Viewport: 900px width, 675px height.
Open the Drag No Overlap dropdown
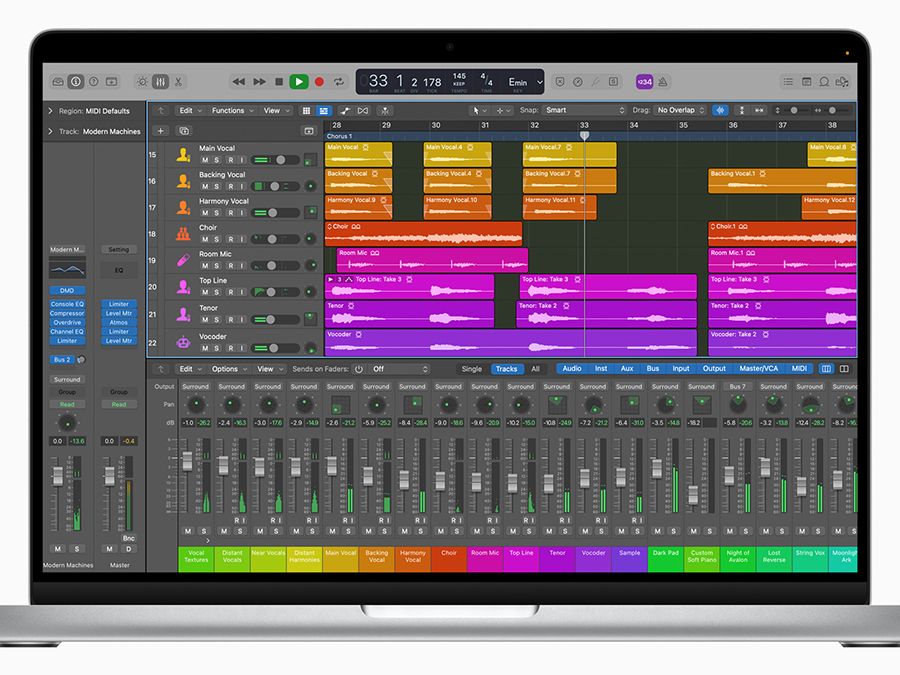(x=680, y=110)
